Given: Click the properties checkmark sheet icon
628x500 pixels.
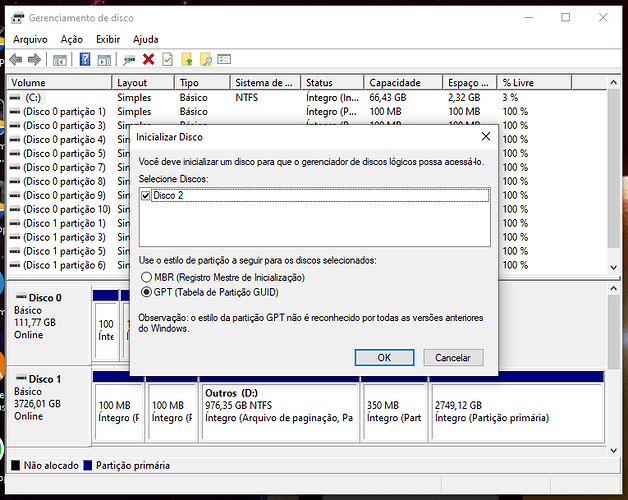Looking at the screenshot, I should 167,59.
